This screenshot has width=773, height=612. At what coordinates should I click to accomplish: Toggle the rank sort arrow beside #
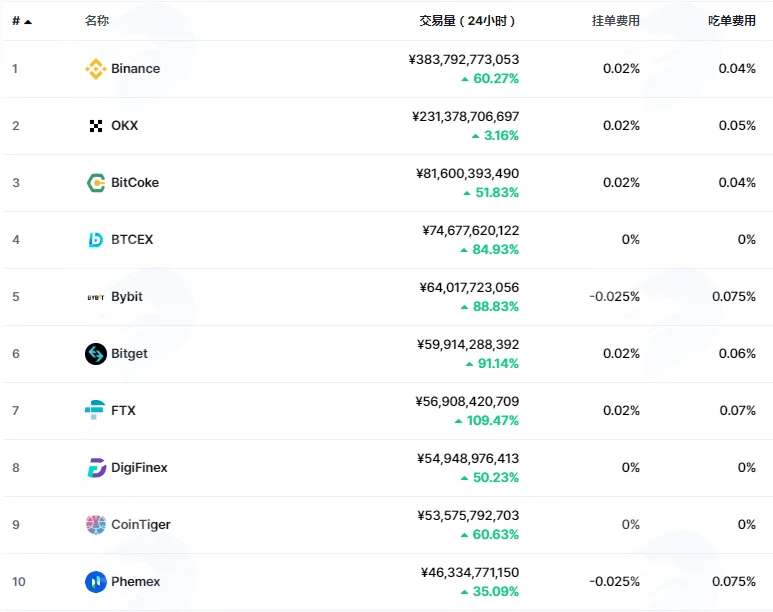coord(28,22)
